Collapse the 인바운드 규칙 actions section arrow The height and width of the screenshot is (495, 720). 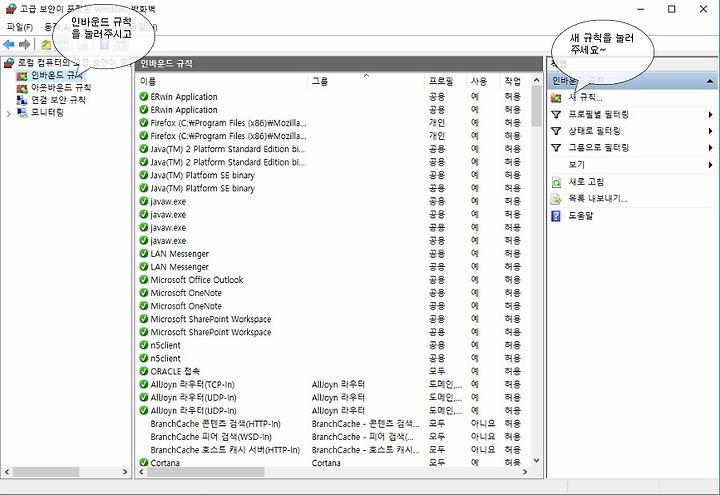(710, 81)
